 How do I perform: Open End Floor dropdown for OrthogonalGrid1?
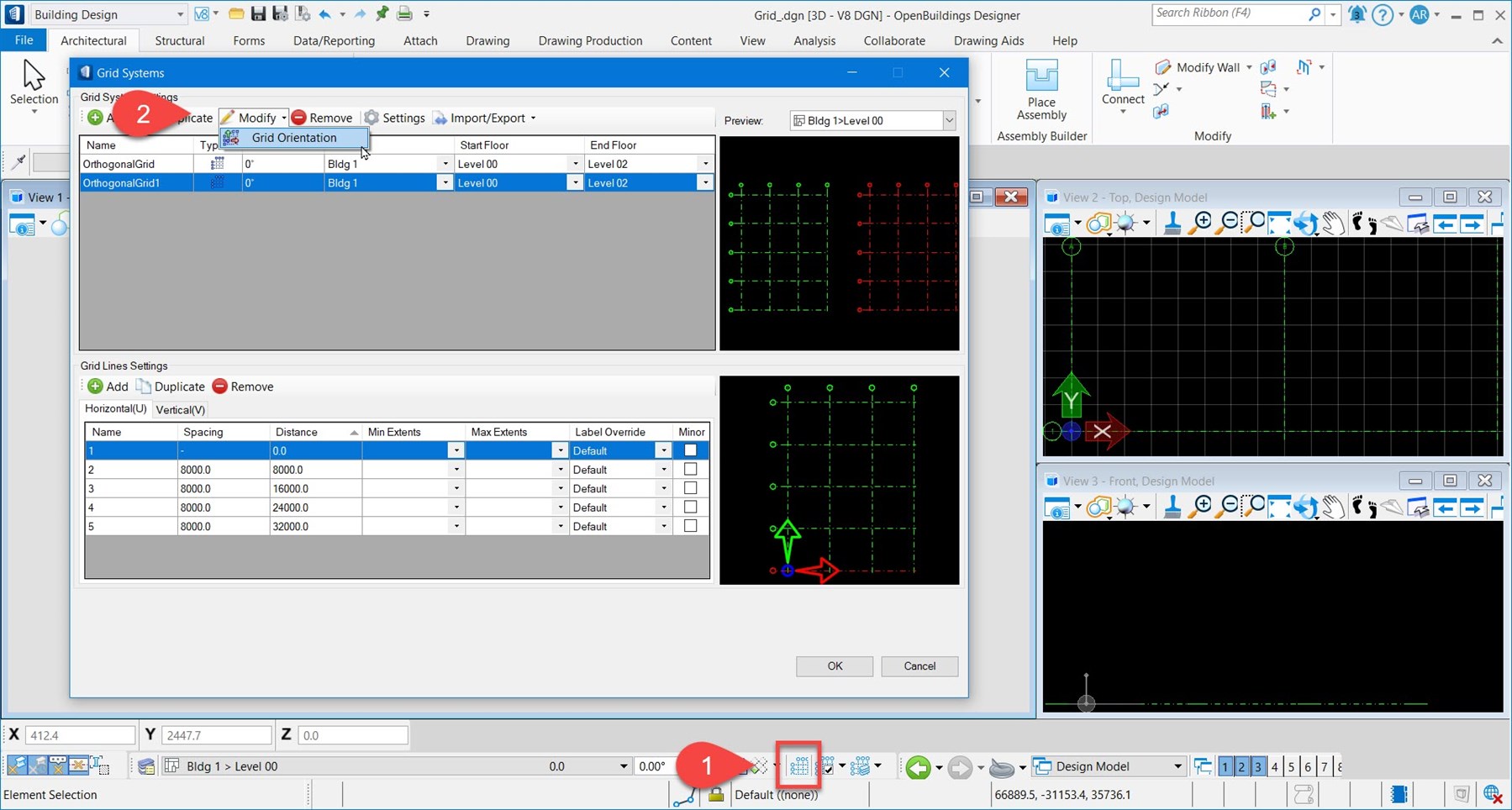(x=704, y=183)
